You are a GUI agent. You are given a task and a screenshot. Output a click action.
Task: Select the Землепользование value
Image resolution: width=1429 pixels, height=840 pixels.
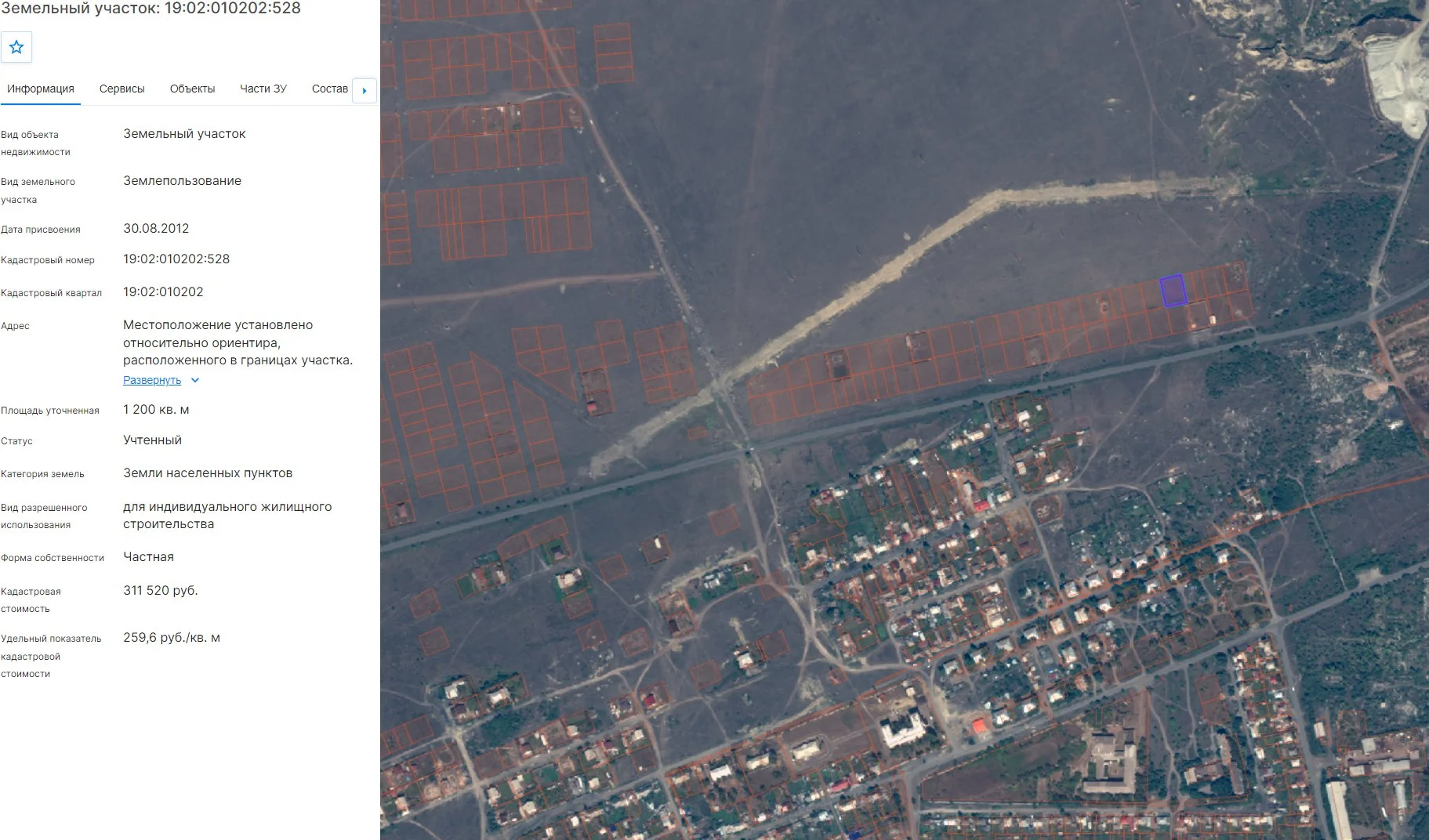point(182,181)
